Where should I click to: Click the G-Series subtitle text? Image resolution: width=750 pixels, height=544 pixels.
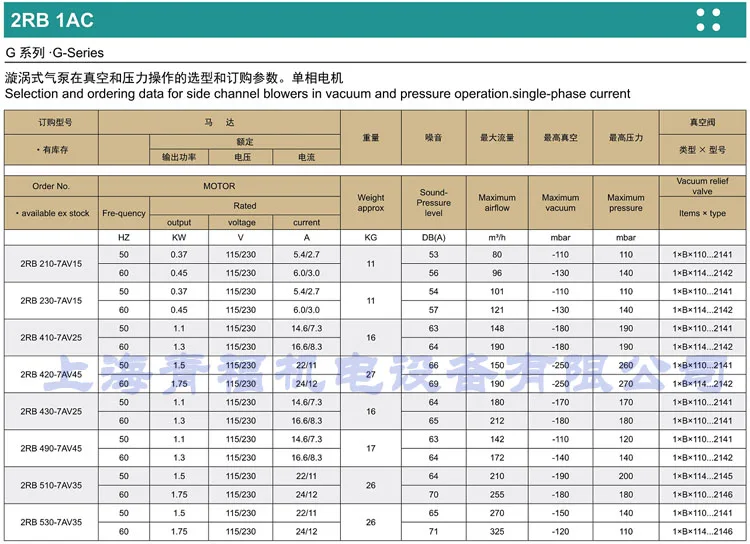55,53
